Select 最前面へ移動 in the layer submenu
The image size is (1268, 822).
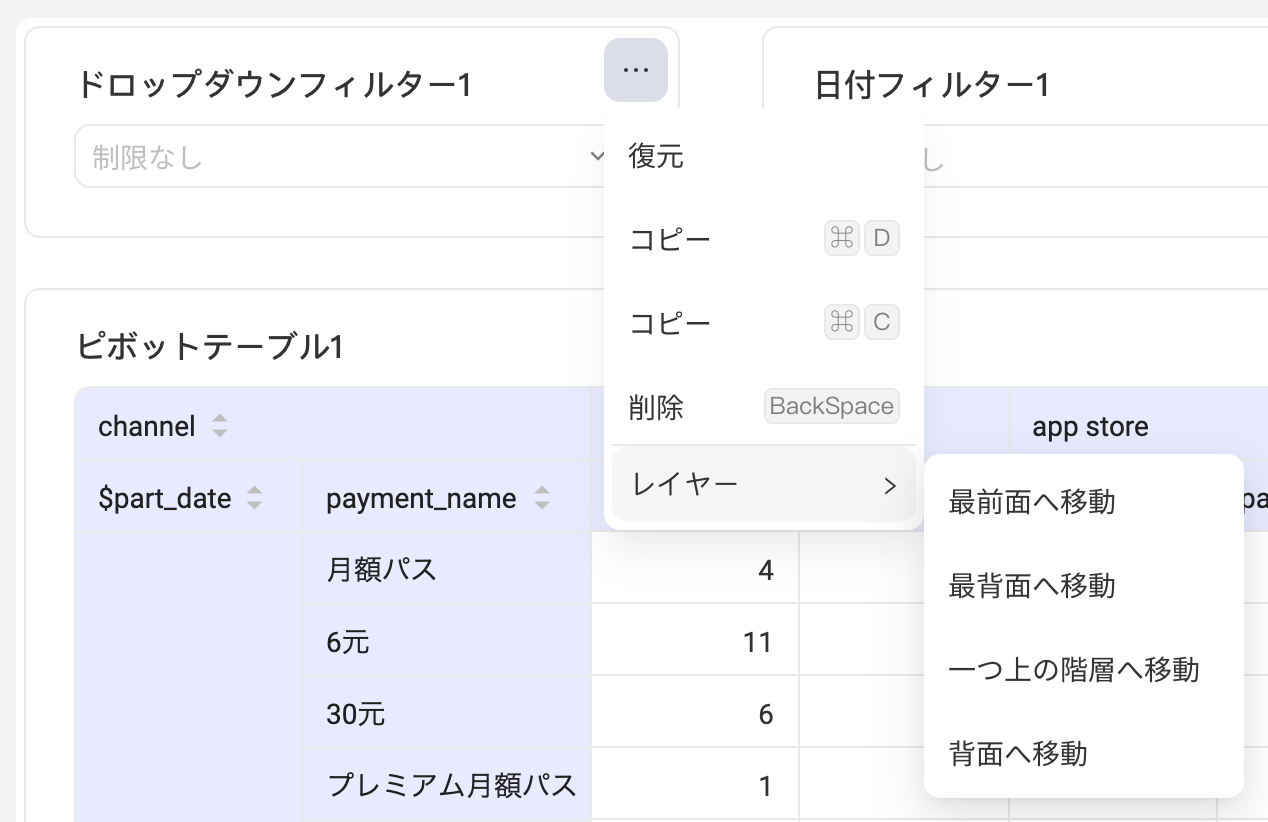[1084, 502]
